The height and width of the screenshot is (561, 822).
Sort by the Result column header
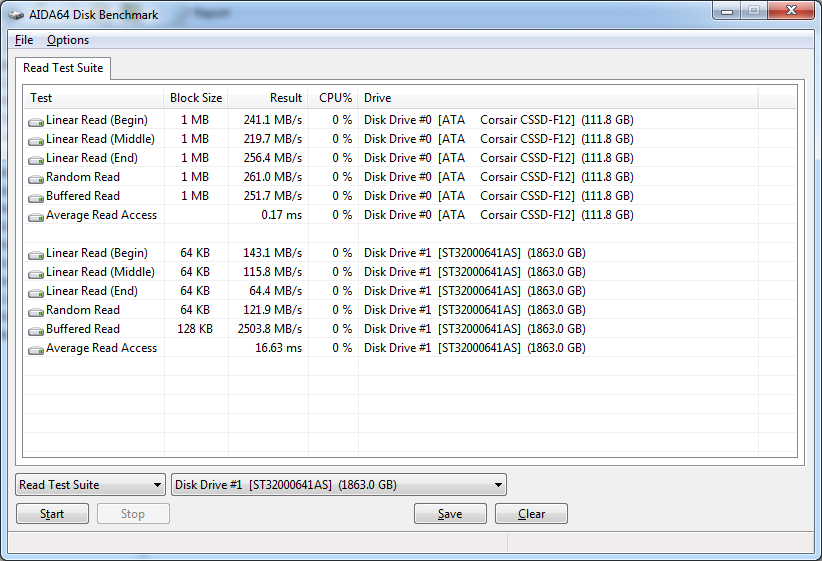(x=268, y=98)
